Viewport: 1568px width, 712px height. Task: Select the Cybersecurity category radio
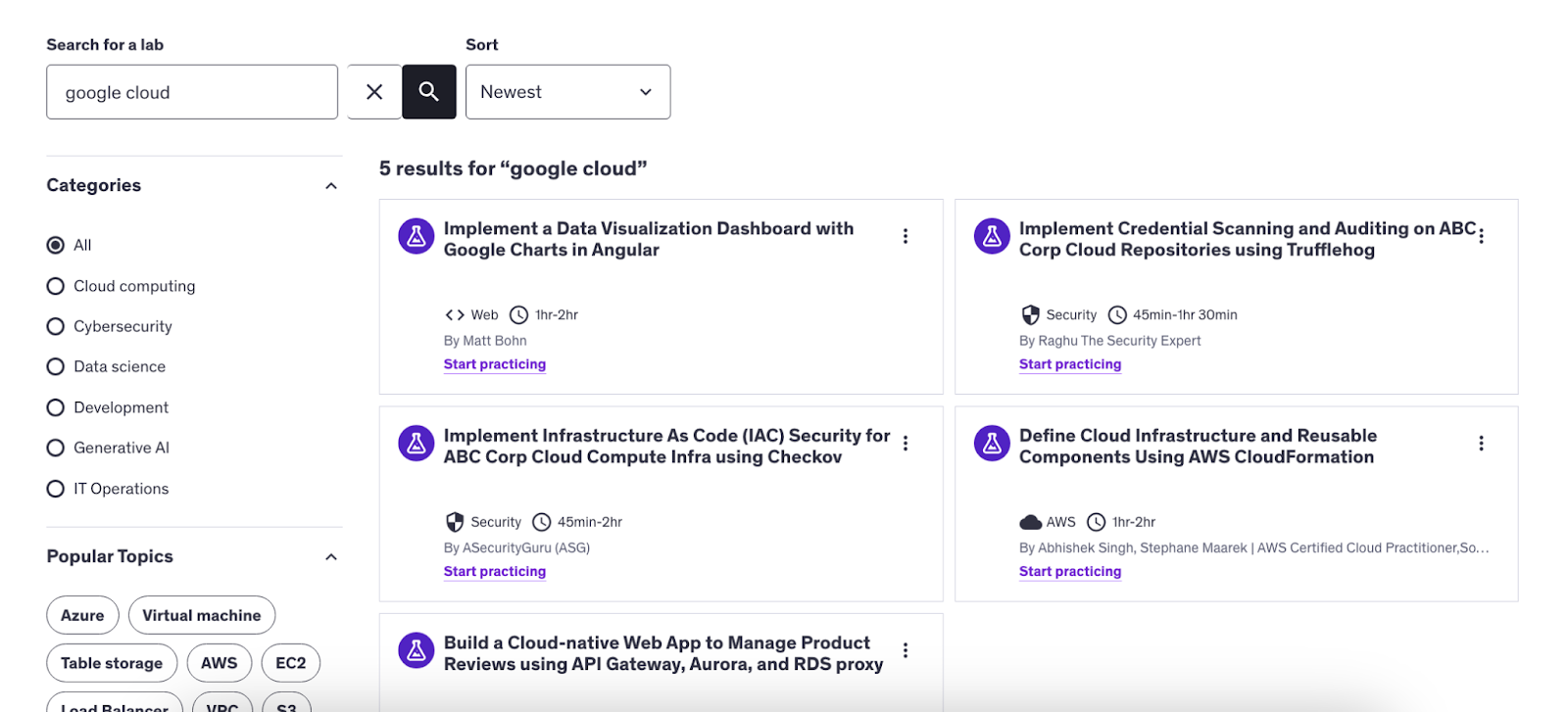(x=56, y=326)
